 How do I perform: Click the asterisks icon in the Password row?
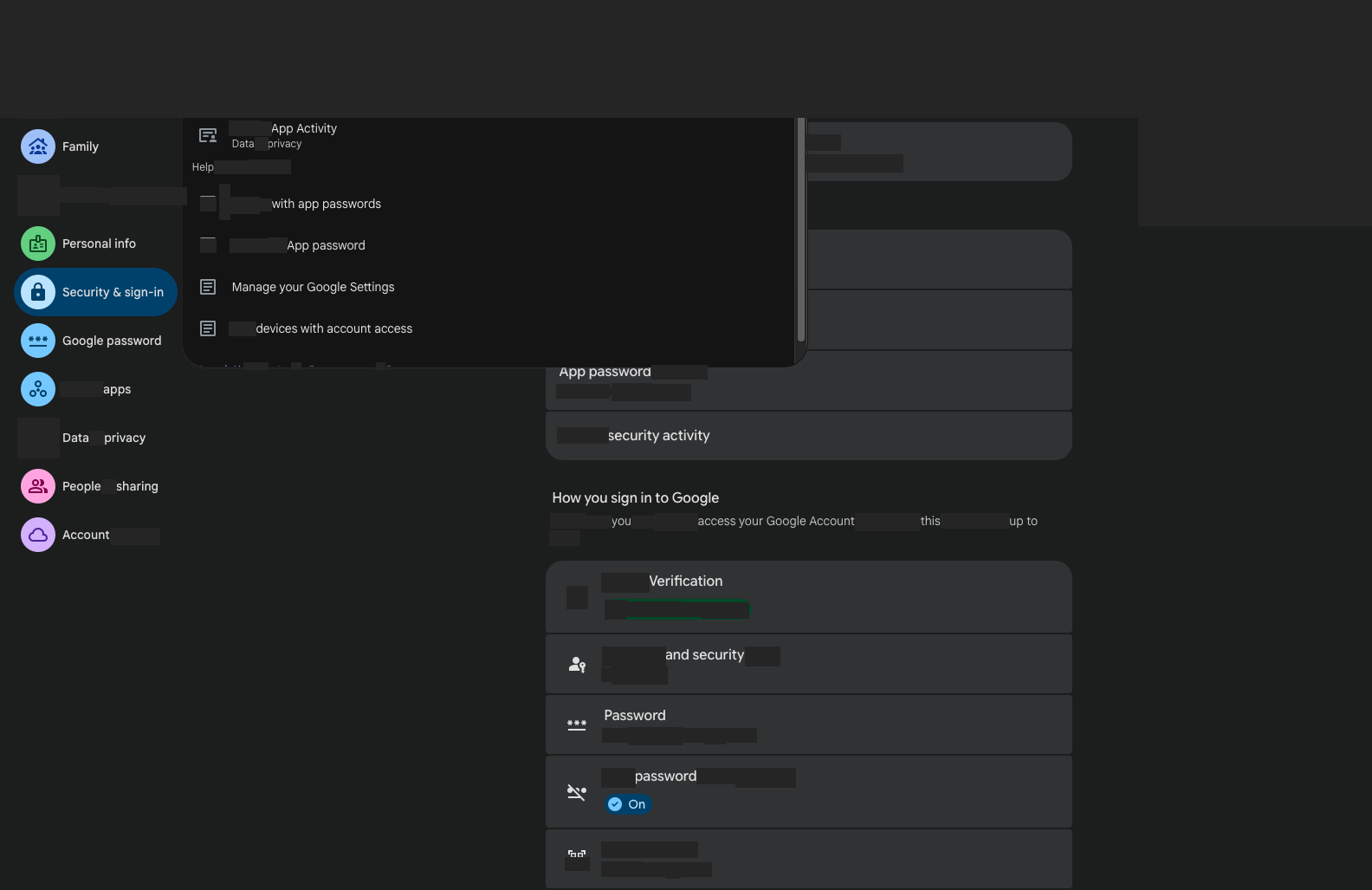coord(577,725)
